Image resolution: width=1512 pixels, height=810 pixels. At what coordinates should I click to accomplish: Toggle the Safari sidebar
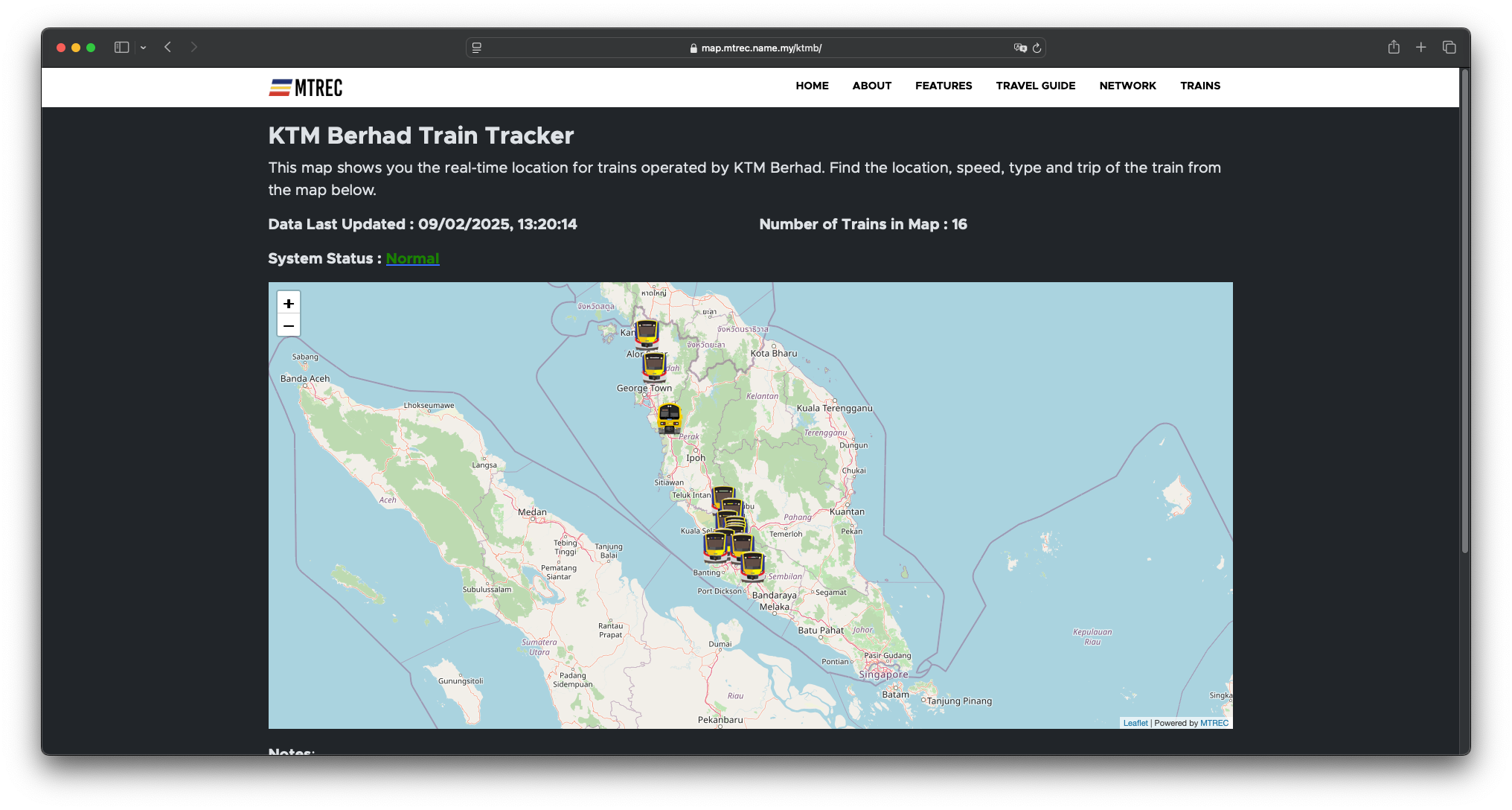(121, 47)
